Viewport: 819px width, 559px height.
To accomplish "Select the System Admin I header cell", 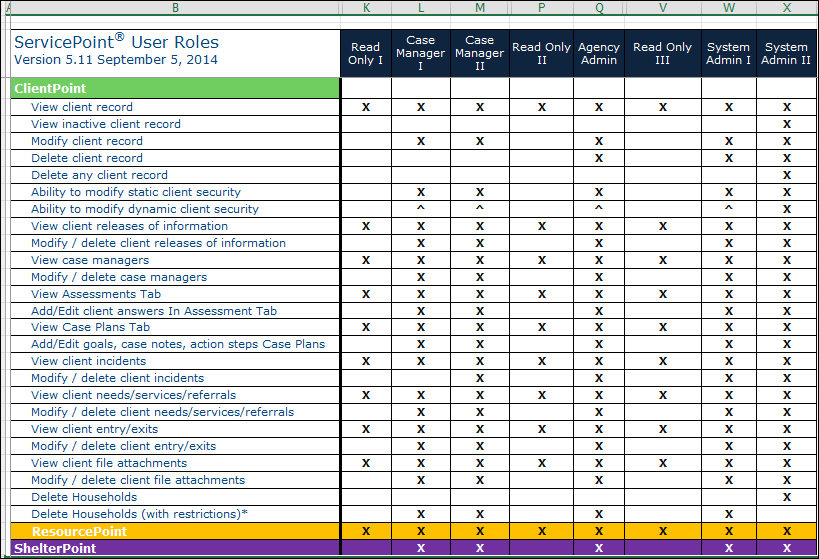I will click(729, 53).
